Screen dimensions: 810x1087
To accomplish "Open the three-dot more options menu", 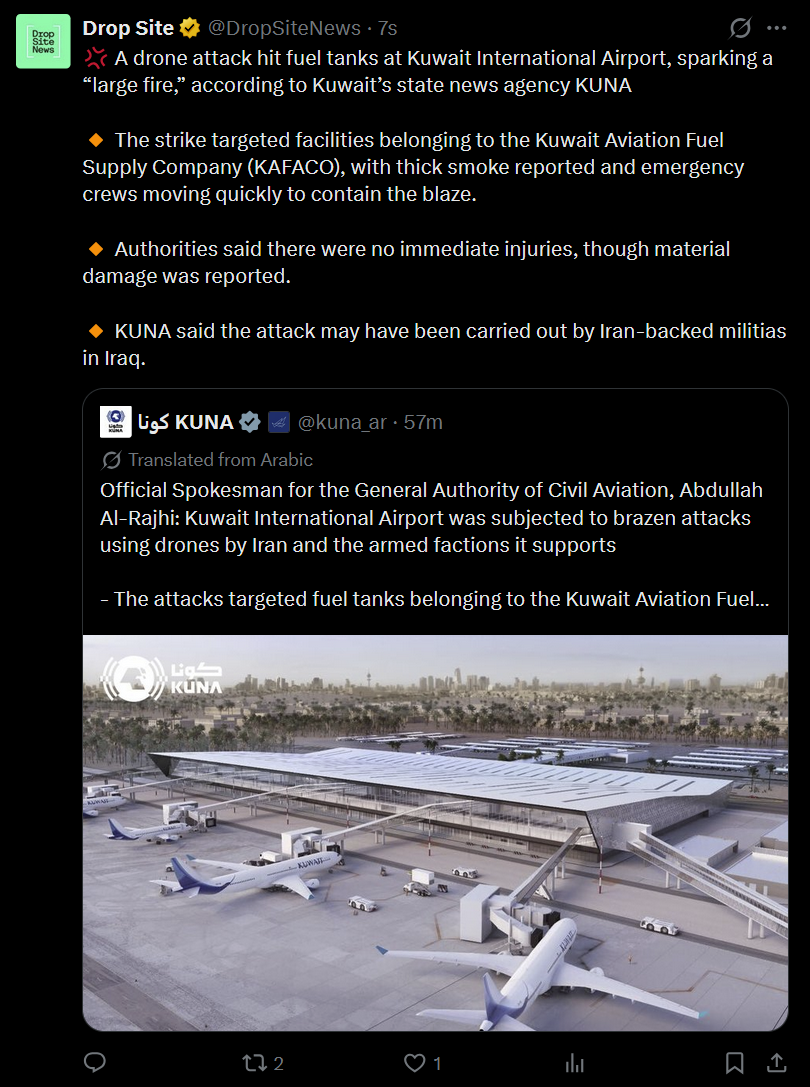I will [x=776, y=28].
